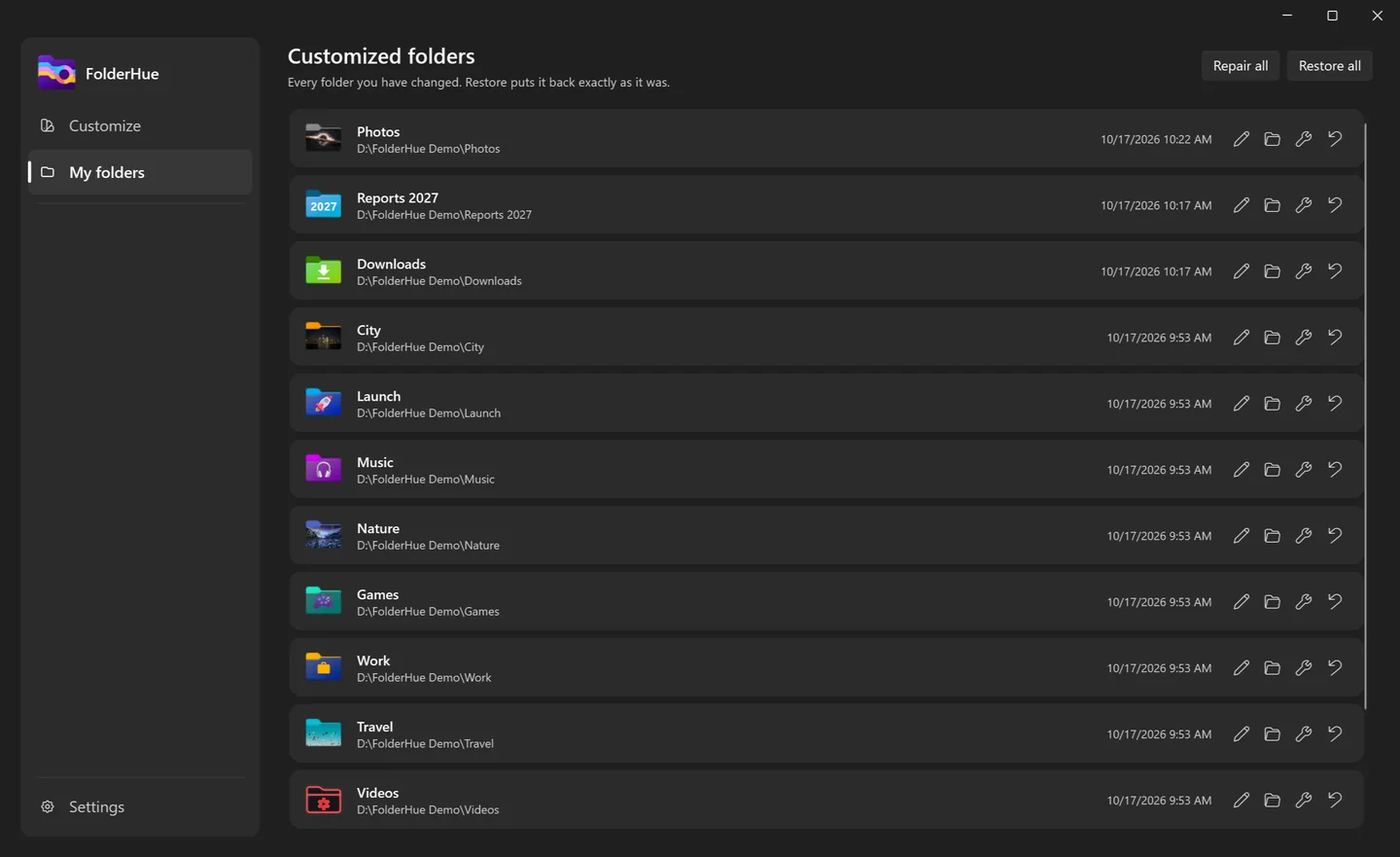The height and width of the screenshot is (857, 1400).
Task: Restore the Travel folder undo icon
Action: pyautogui.click(x=1335, y=734)
